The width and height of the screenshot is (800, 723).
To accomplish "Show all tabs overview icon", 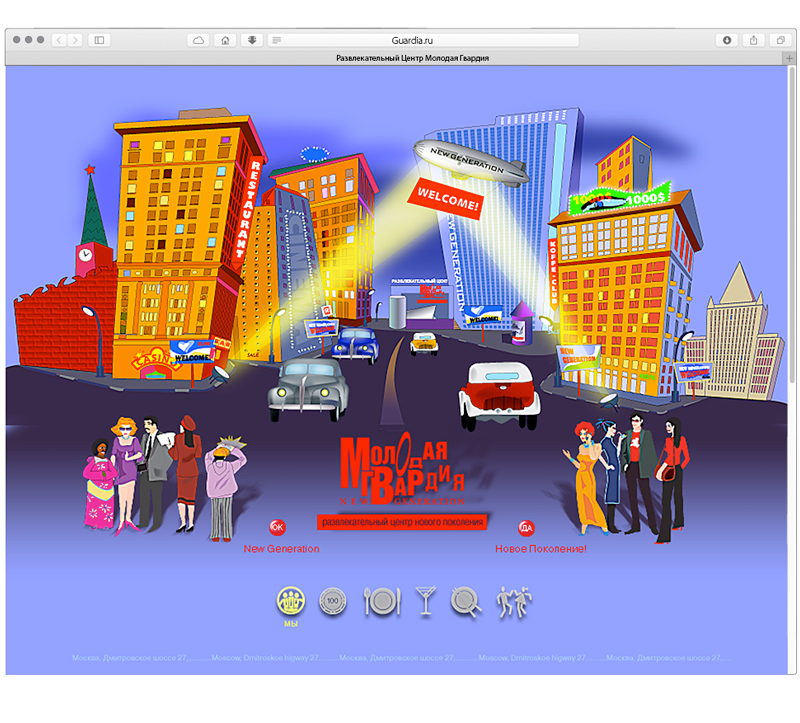I will point(780,40).
